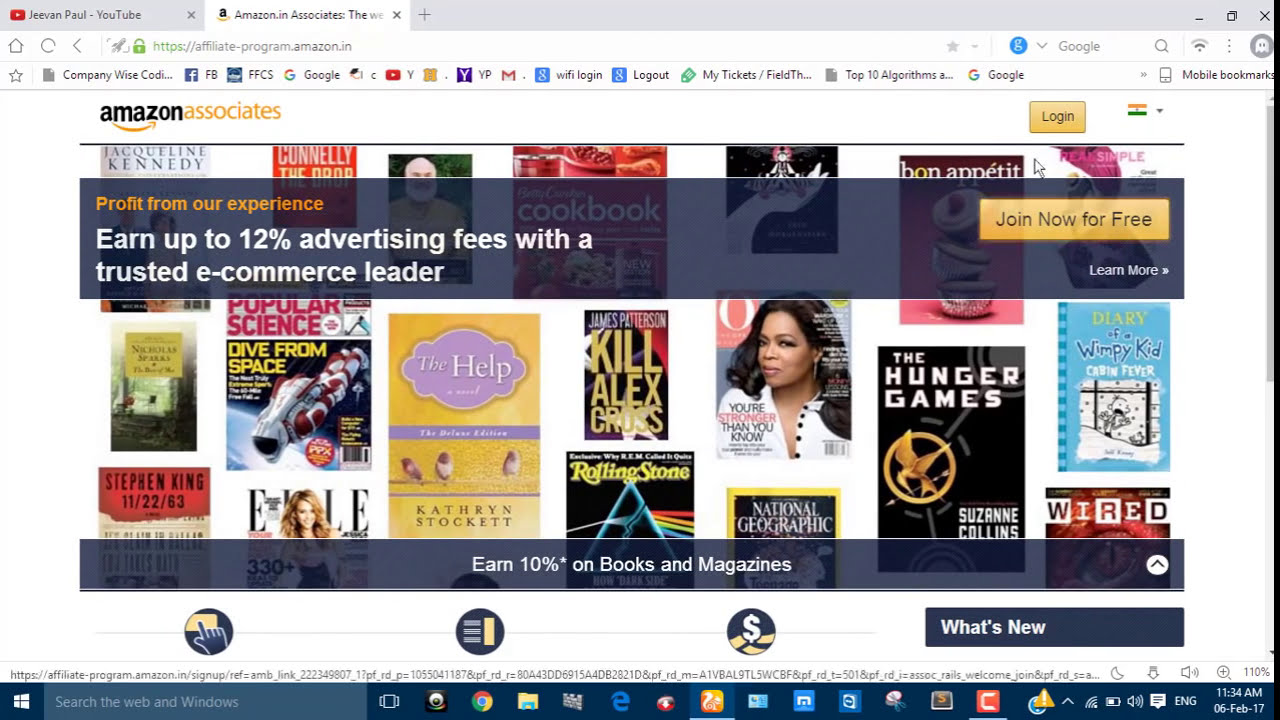Close the Jeevan Paul YouTube tab
Screen dimensions: 1280x720
pos(191,15)
